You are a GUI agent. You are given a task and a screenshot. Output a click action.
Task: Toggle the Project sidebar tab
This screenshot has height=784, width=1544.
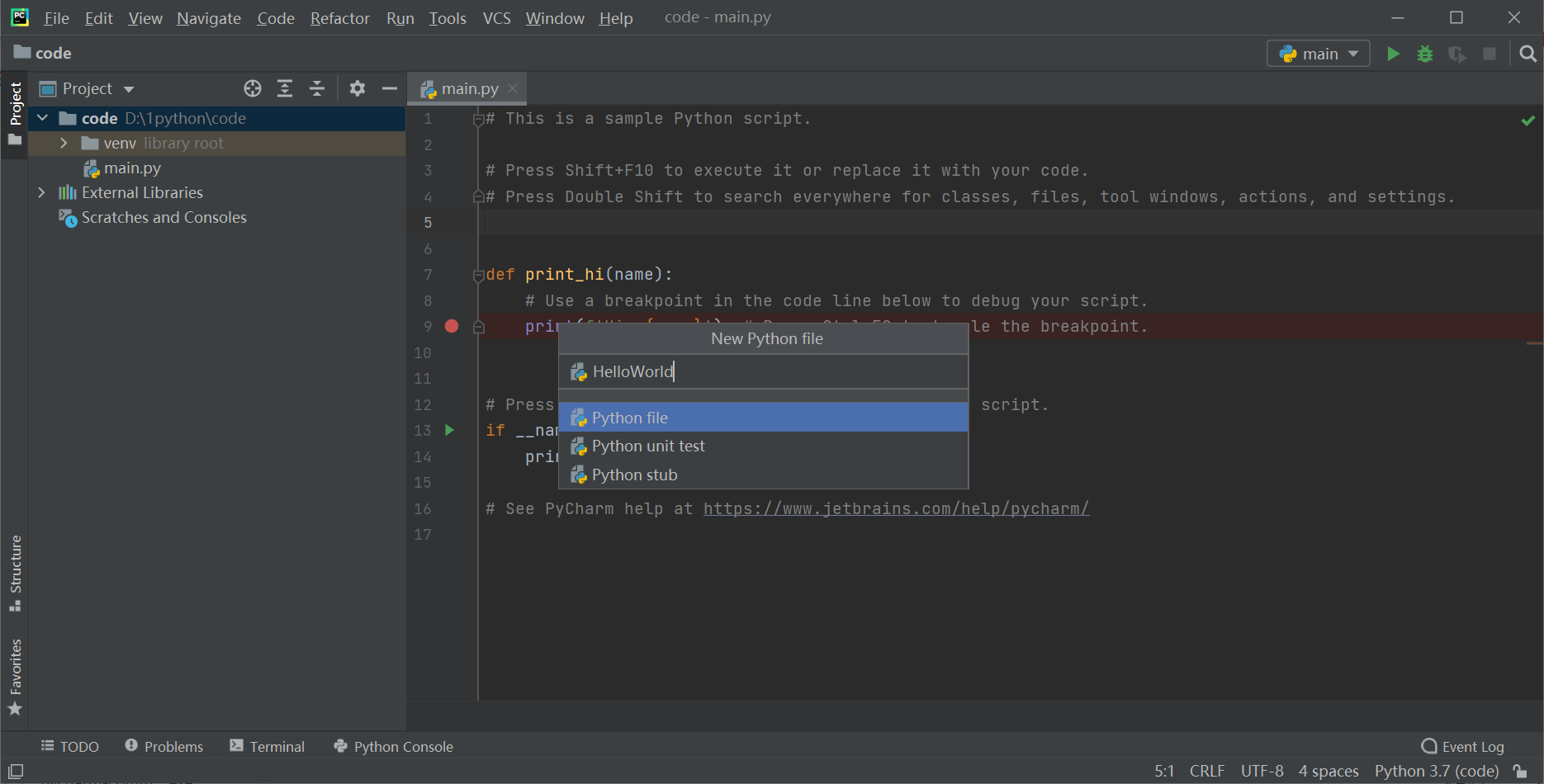15,114
